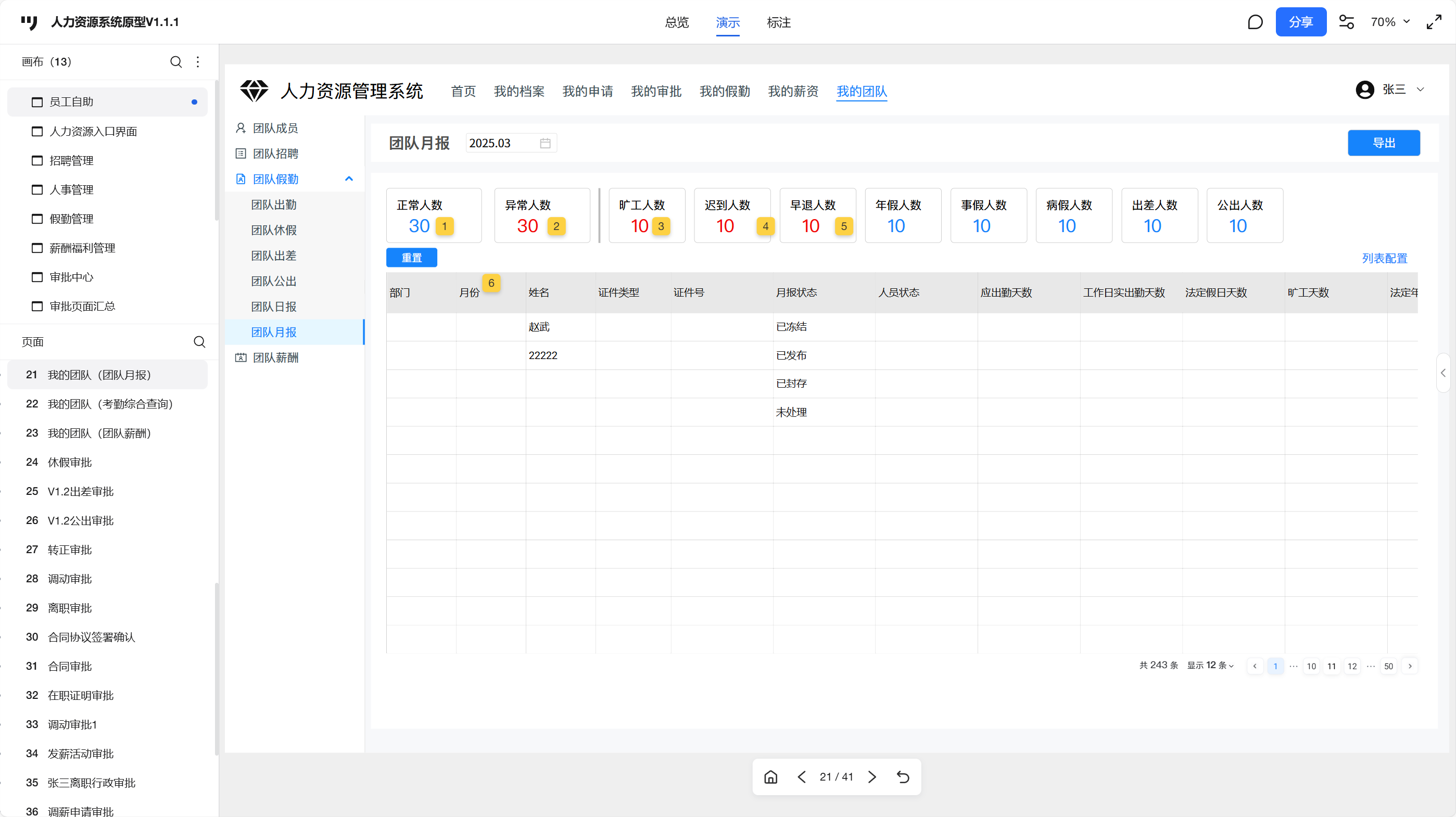Open 我的薪资 in top navigation
The image size is (1456, 817).
coord(792,92)
